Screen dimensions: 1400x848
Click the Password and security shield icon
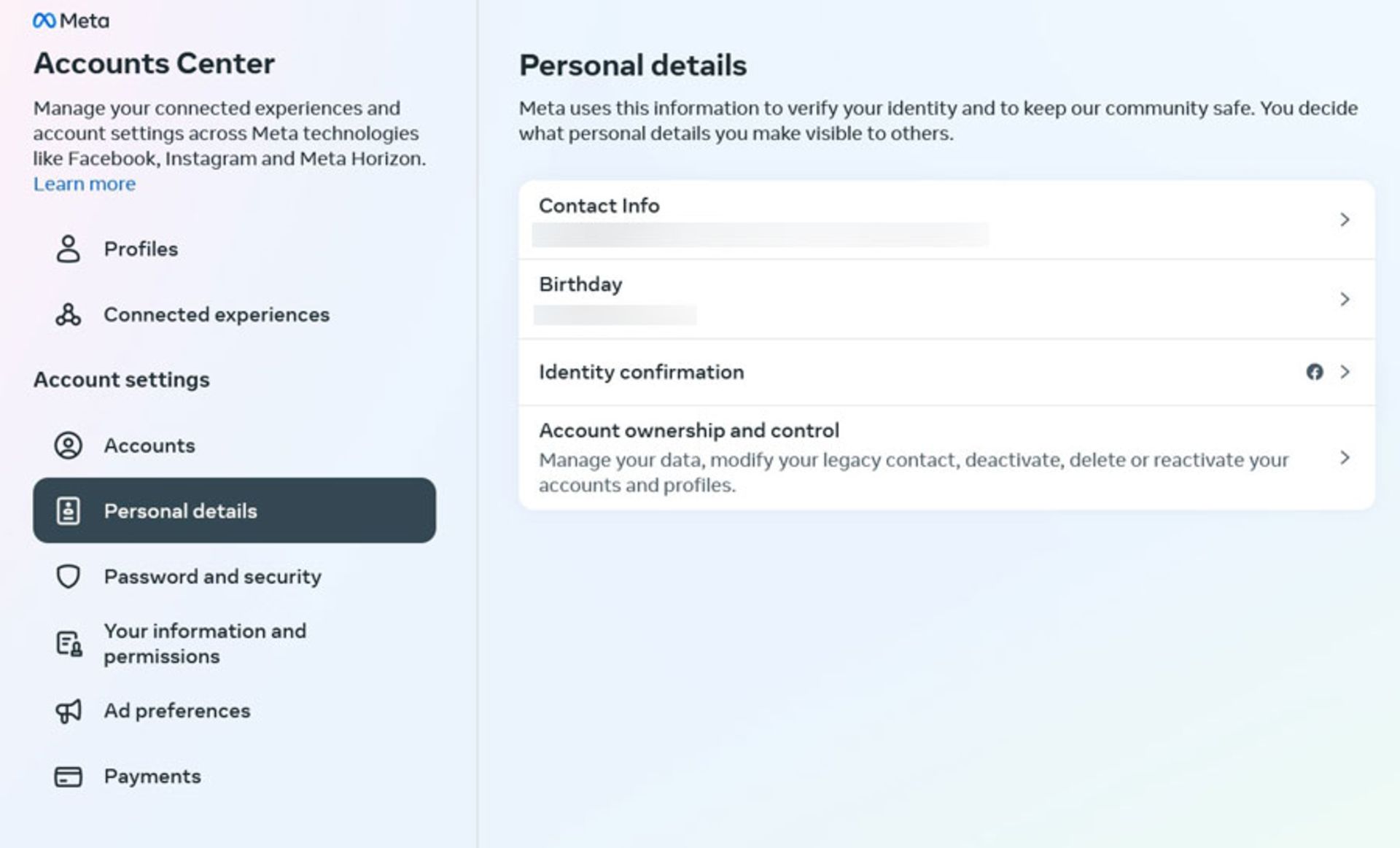click(x=69, y=577)
